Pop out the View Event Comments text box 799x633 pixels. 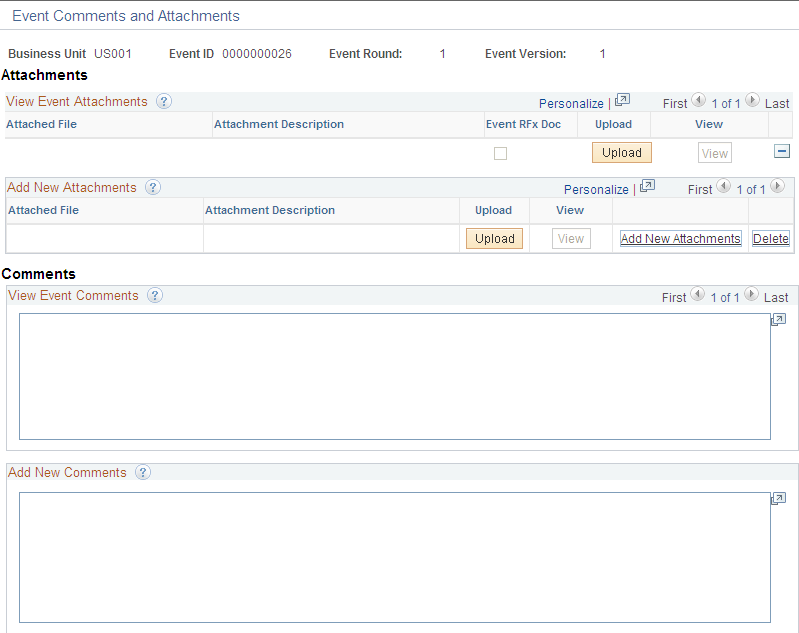point(779,320)
